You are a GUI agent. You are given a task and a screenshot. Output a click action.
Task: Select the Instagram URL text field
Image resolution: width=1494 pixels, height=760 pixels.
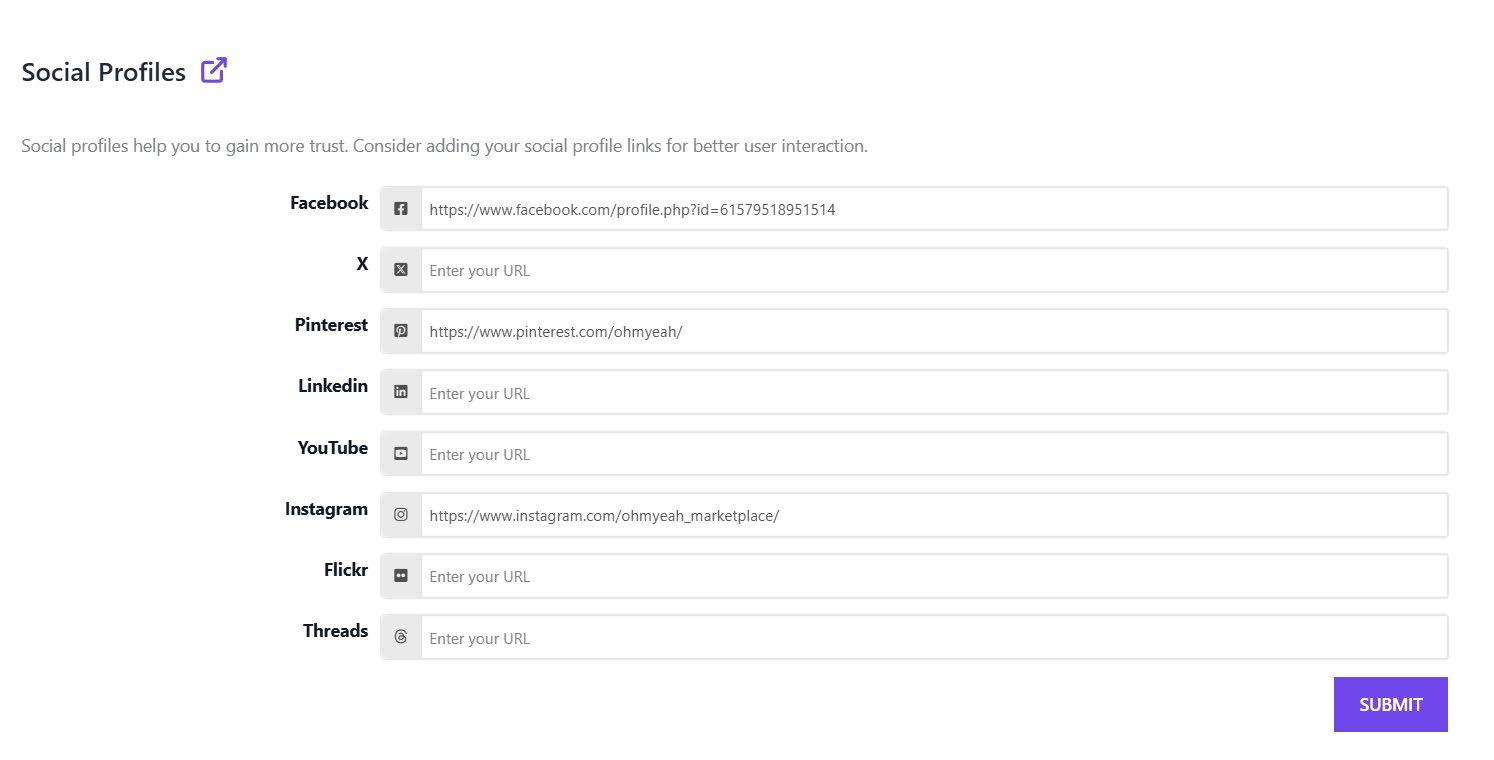point(933,515)
